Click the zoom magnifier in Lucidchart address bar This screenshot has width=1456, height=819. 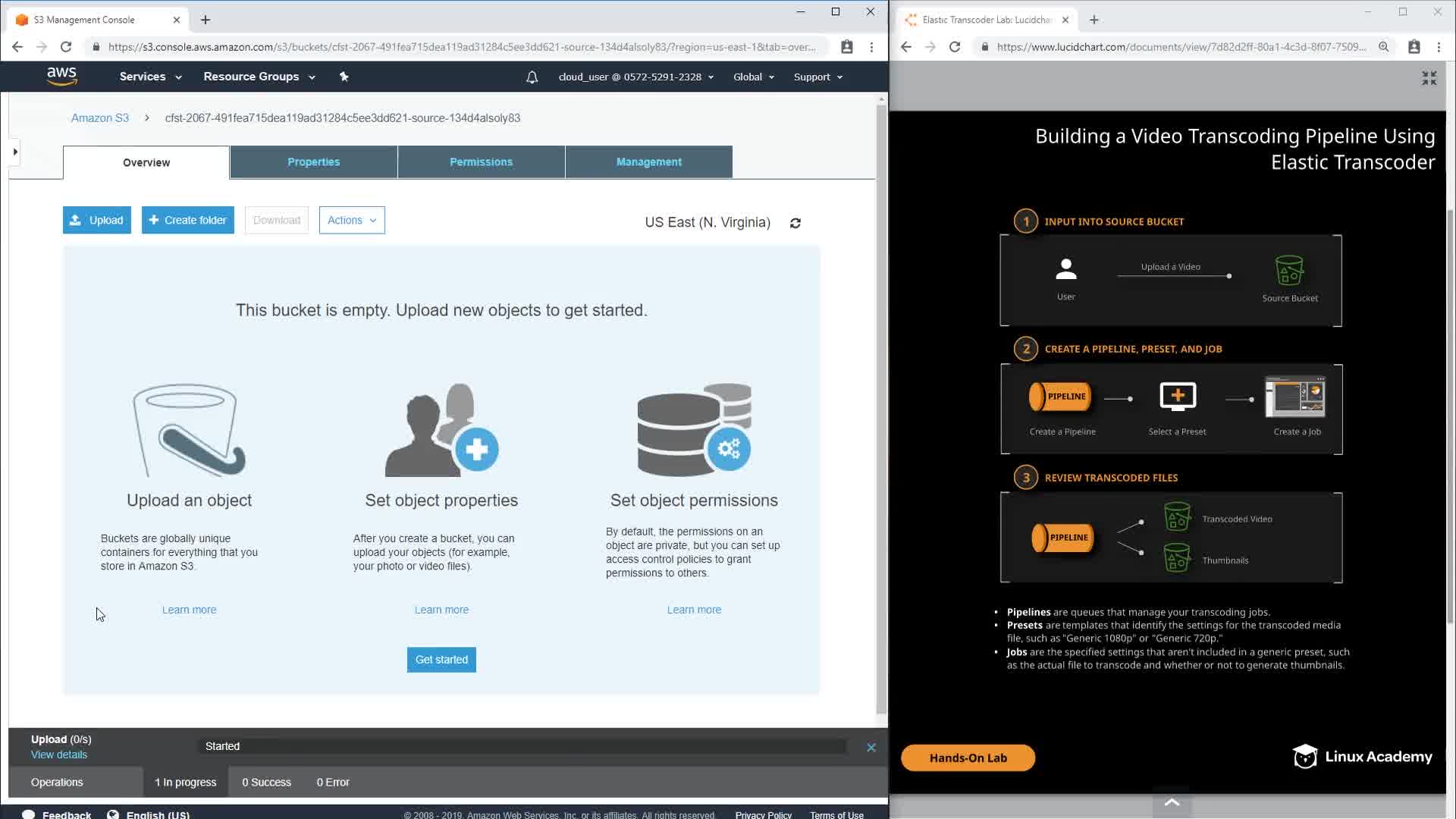(x=1383, y=47)
